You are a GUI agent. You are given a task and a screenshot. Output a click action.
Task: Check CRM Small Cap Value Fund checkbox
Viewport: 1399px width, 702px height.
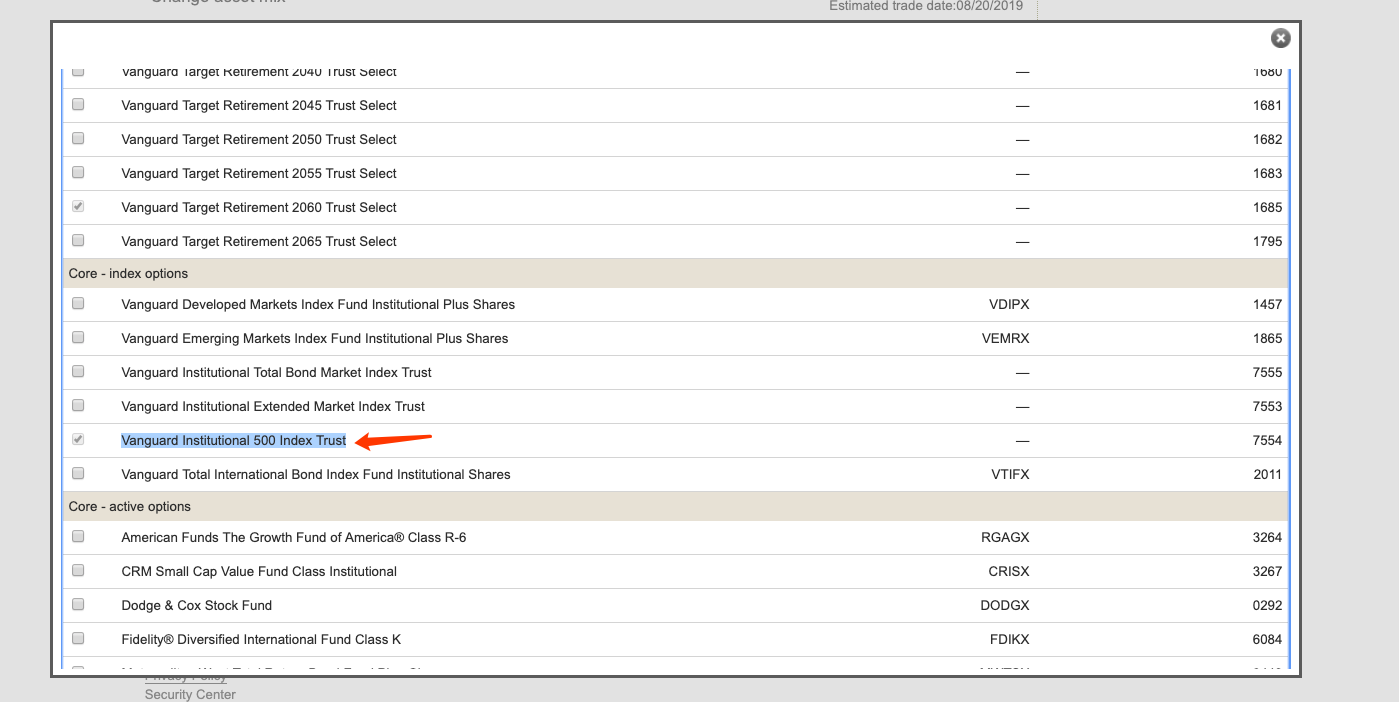pyautogui.click(x=78, y=570)
